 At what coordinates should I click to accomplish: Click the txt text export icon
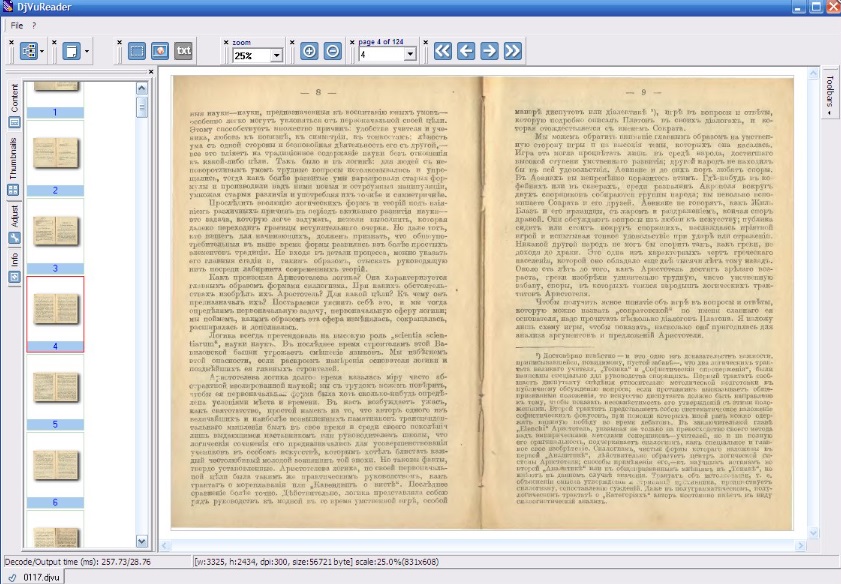pos(184,51)
